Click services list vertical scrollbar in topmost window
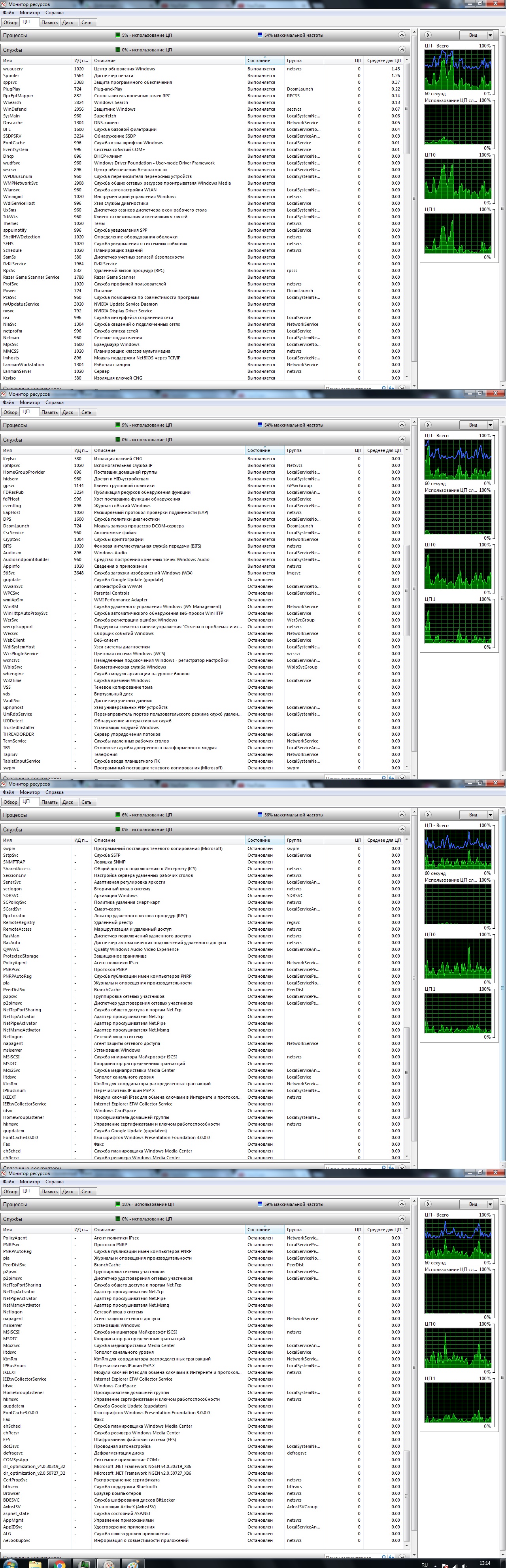506x1568 pixels. coord(406,219)
